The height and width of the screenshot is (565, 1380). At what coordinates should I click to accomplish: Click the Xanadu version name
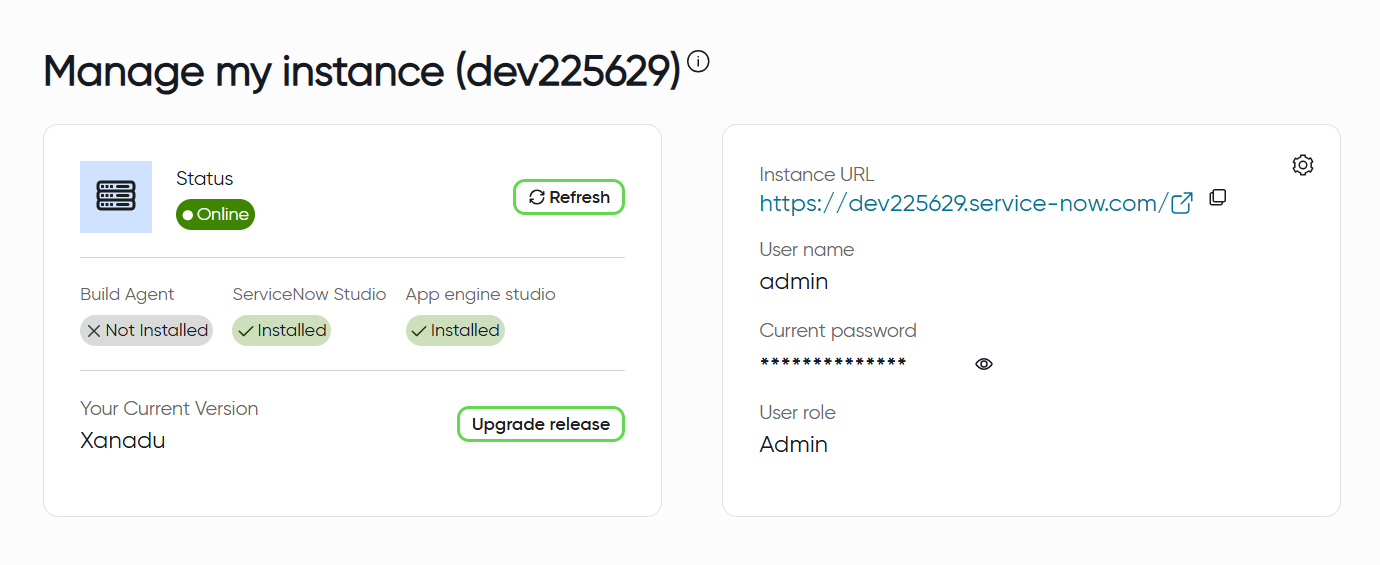[123, 440]
